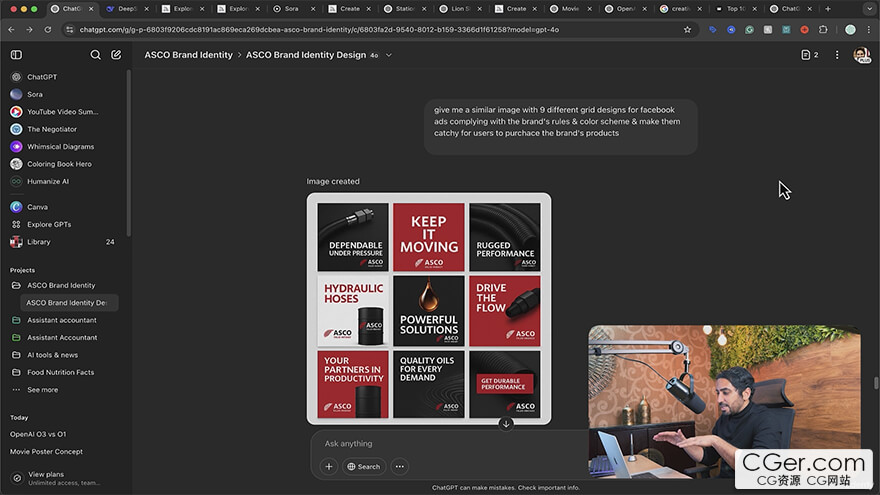Image resolution: width=880 pixels, height=495 pixels.
Task: Switch to the Lion S browser tab
Action: 460,8
